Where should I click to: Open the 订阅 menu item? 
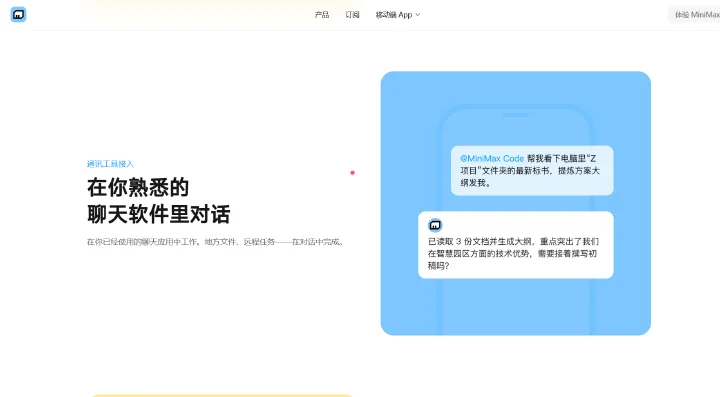coord(352,15)
